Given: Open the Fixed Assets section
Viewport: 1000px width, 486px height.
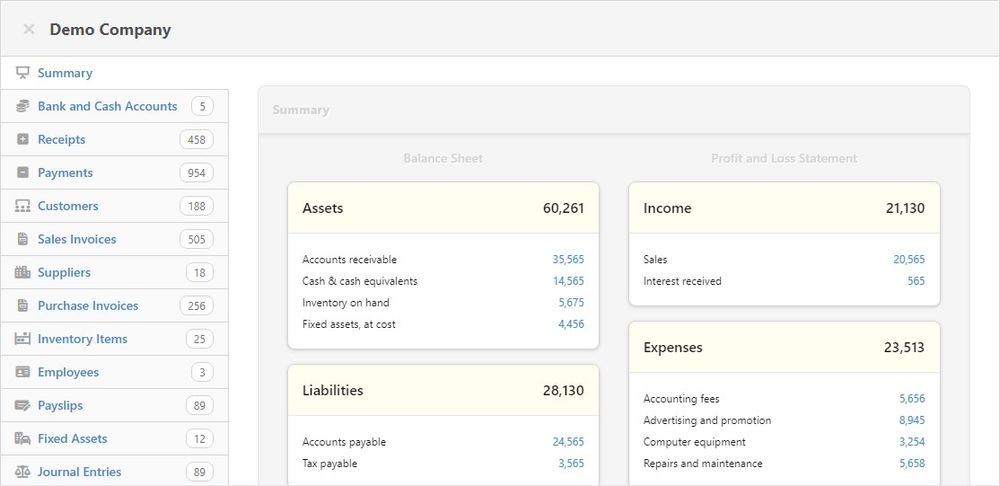Looking at the screenshot, I should pyautogui.click(x=72, y=438).
